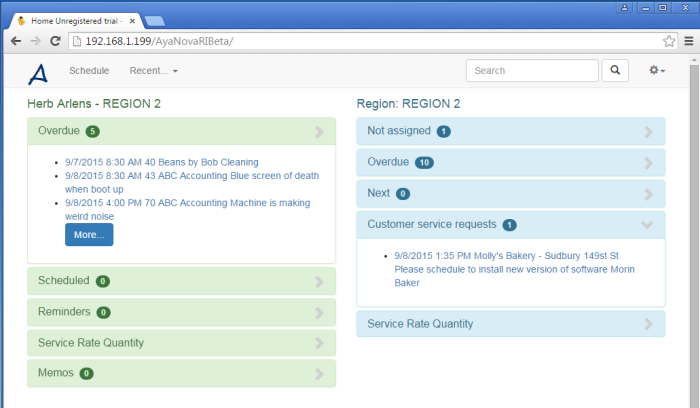The width and height of the screenshot is (700, 408).
Task: Click the Scheduled count badge 0
Action: point(103,281)
